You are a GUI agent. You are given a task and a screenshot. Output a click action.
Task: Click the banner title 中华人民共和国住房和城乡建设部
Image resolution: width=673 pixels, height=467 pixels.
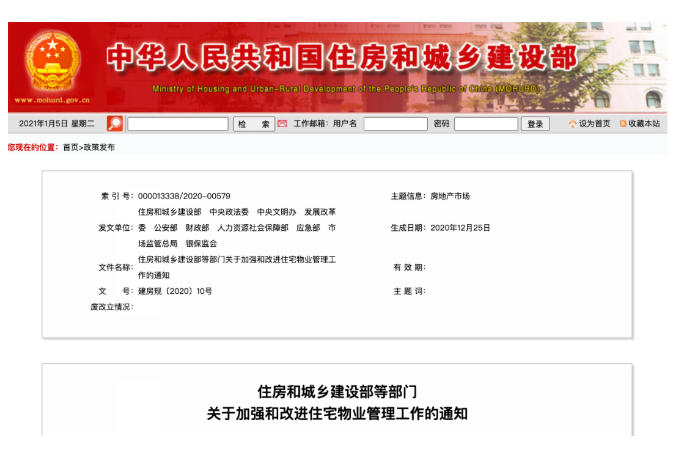point(342,57)
